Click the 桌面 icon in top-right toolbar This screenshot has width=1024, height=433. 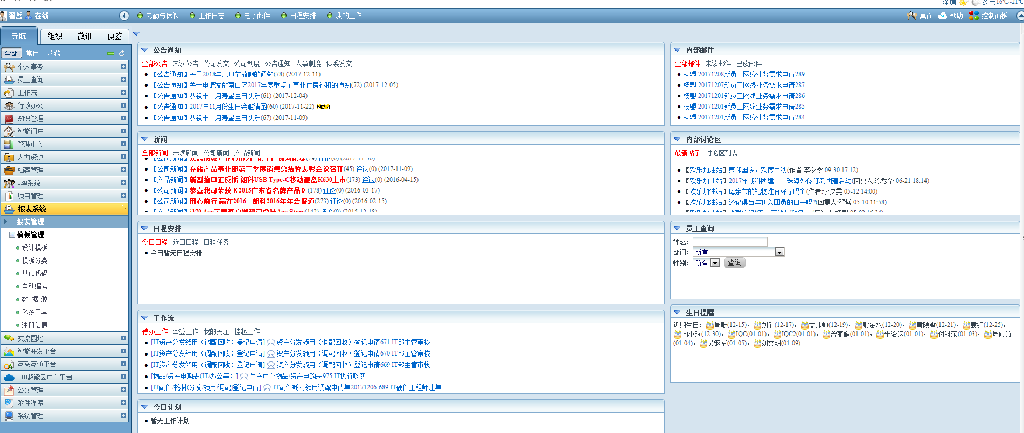tap(912, 16)
